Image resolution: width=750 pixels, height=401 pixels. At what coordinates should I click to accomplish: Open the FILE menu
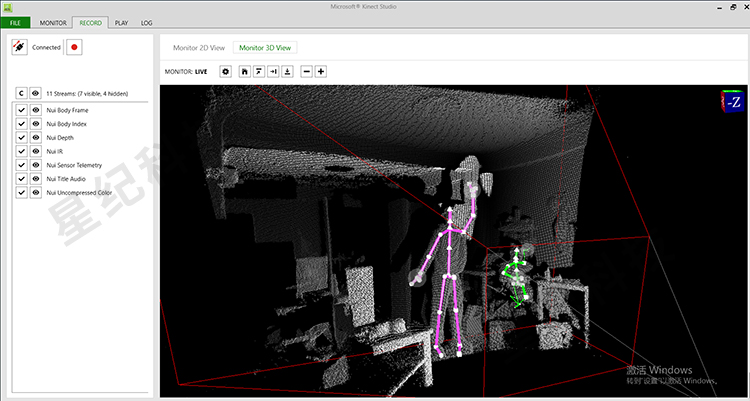[16, 21]
